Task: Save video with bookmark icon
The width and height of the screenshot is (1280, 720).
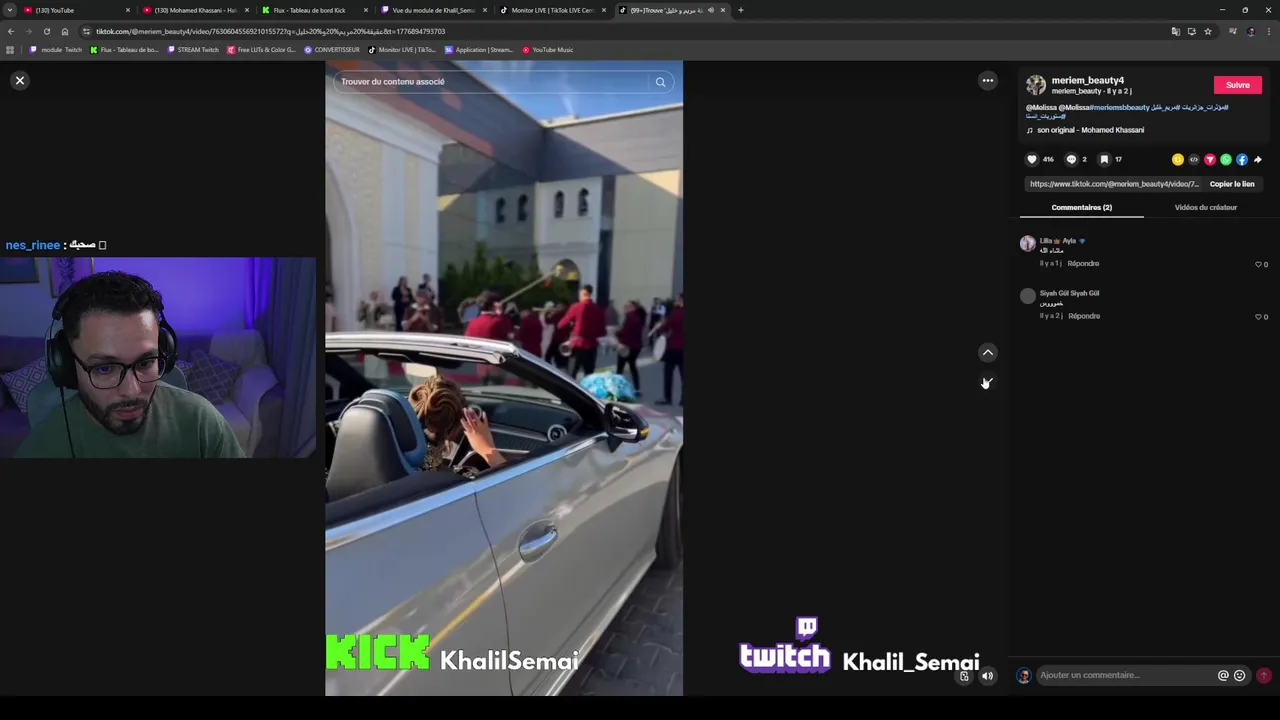Action: tap(1104, 159)
